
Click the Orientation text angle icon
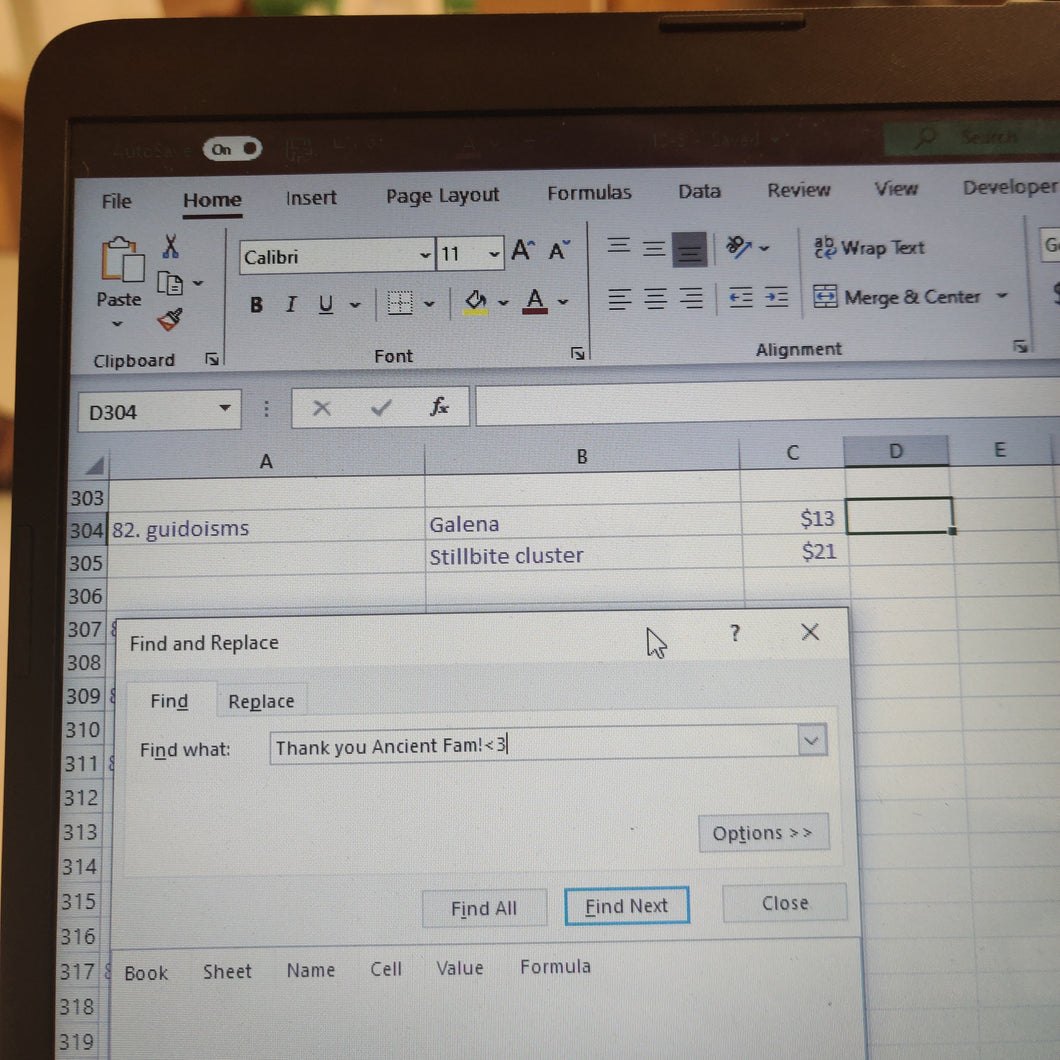tap(739, 247)
